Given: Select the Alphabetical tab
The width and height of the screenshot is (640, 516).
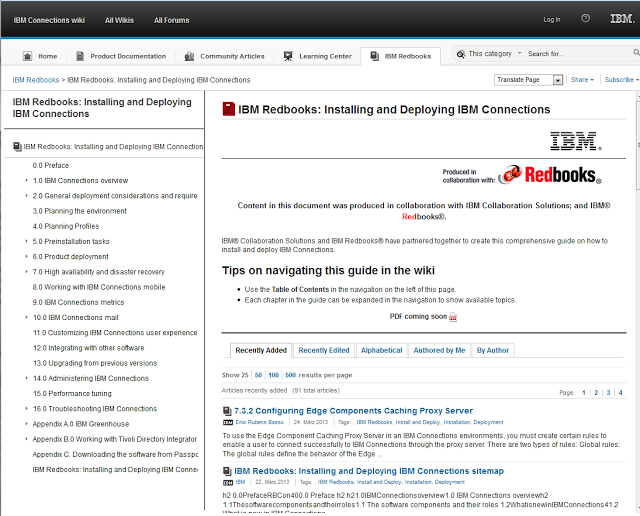Looking at the screenshot, I should pos(381,350).
